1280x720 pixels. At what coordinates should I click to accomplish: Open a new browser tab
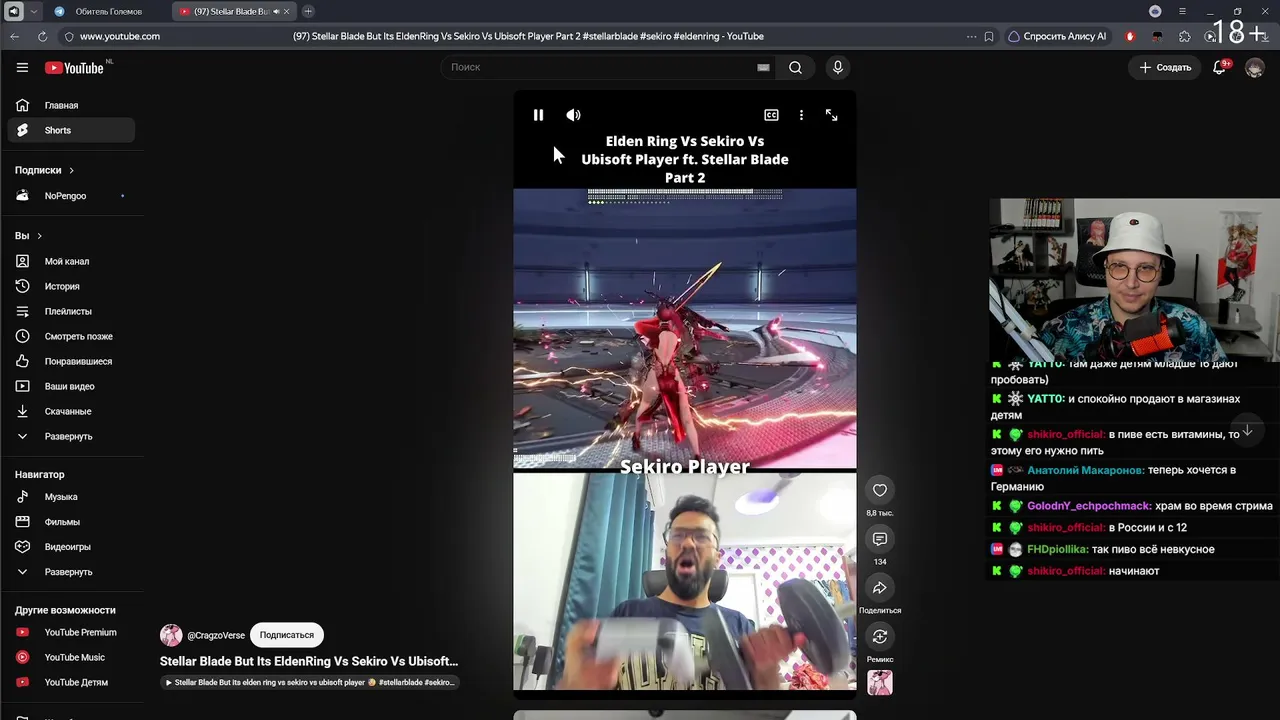308,11
